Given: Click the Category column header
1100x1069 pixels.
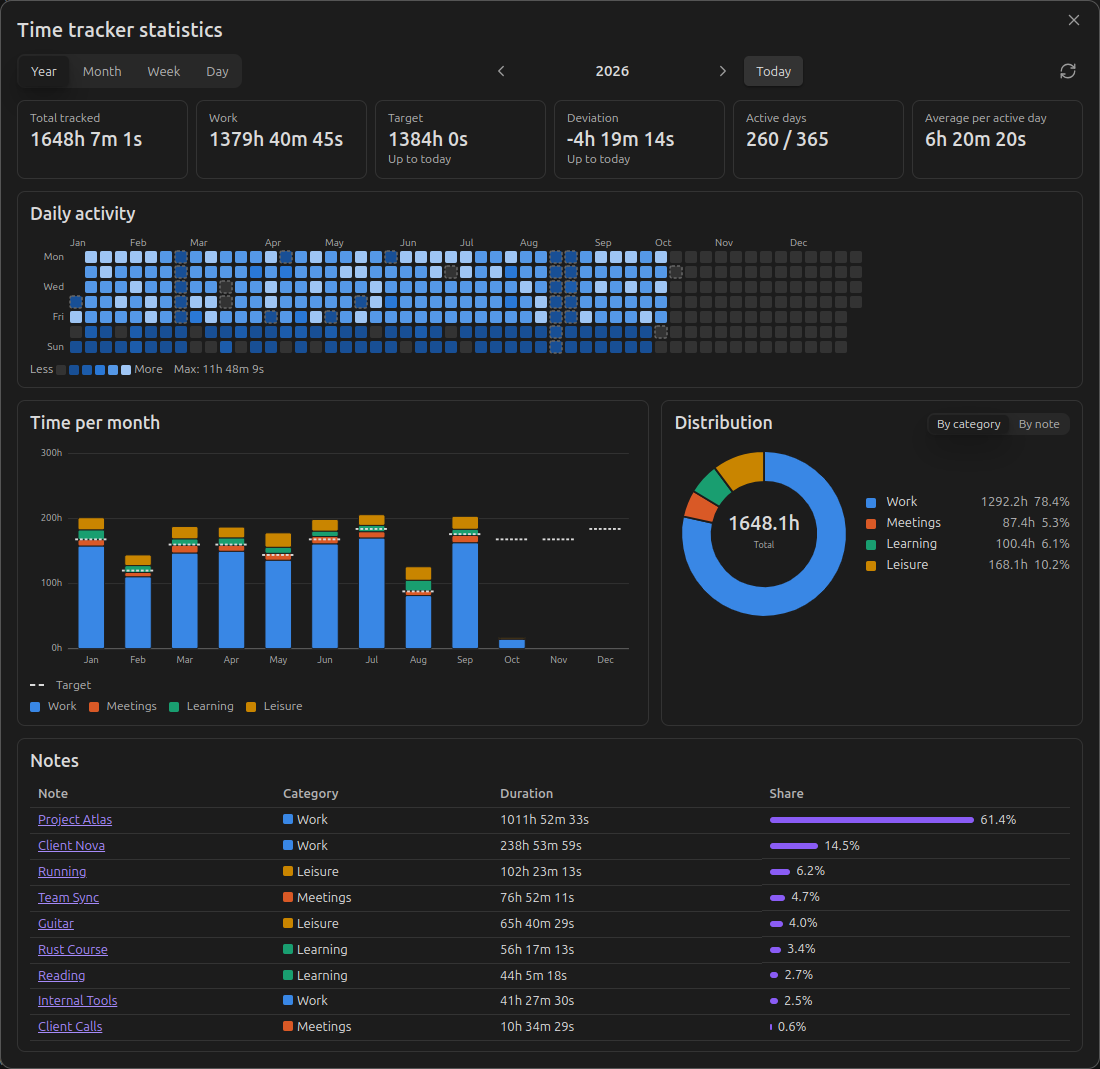Looking at the screenshot, I should coord(310,793).
